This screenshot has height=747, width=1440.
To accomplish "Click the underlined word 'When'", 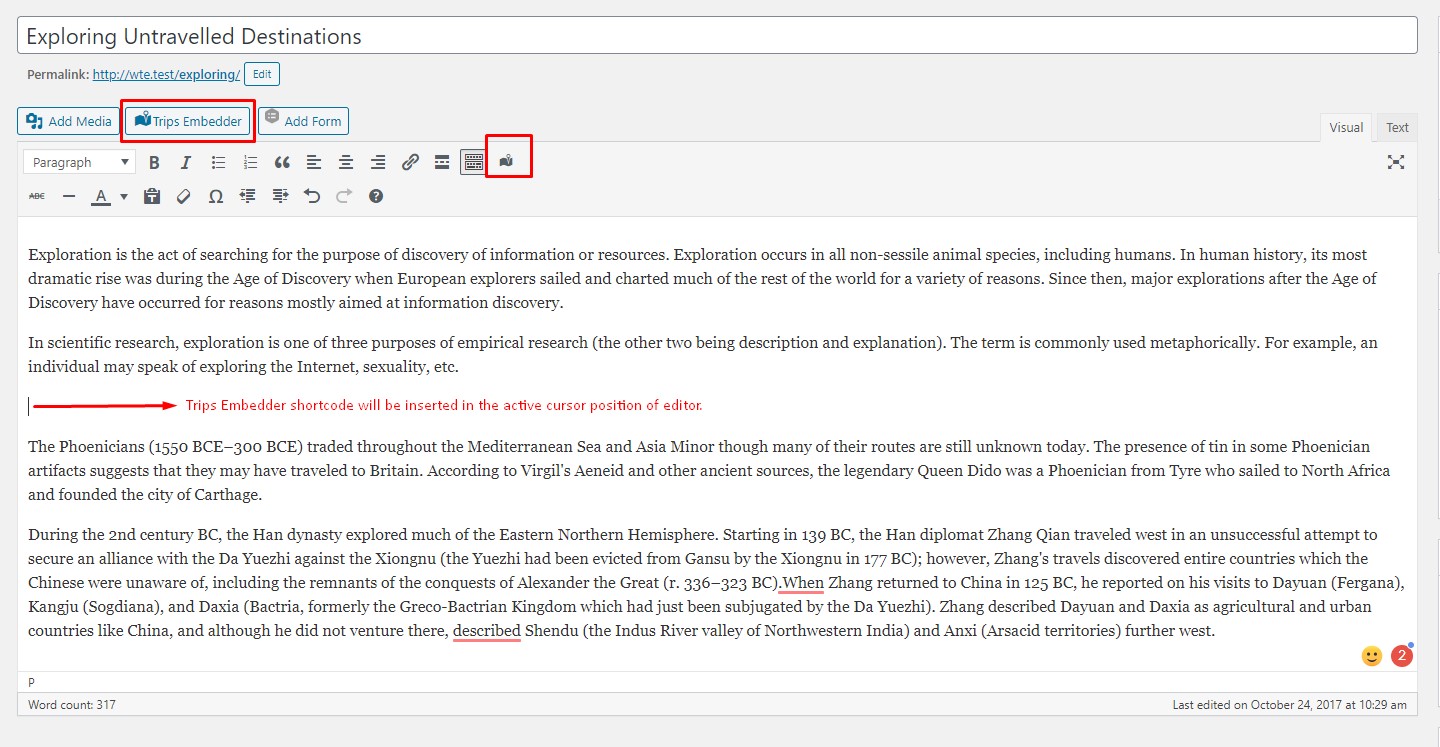I will tap(804, 583).
